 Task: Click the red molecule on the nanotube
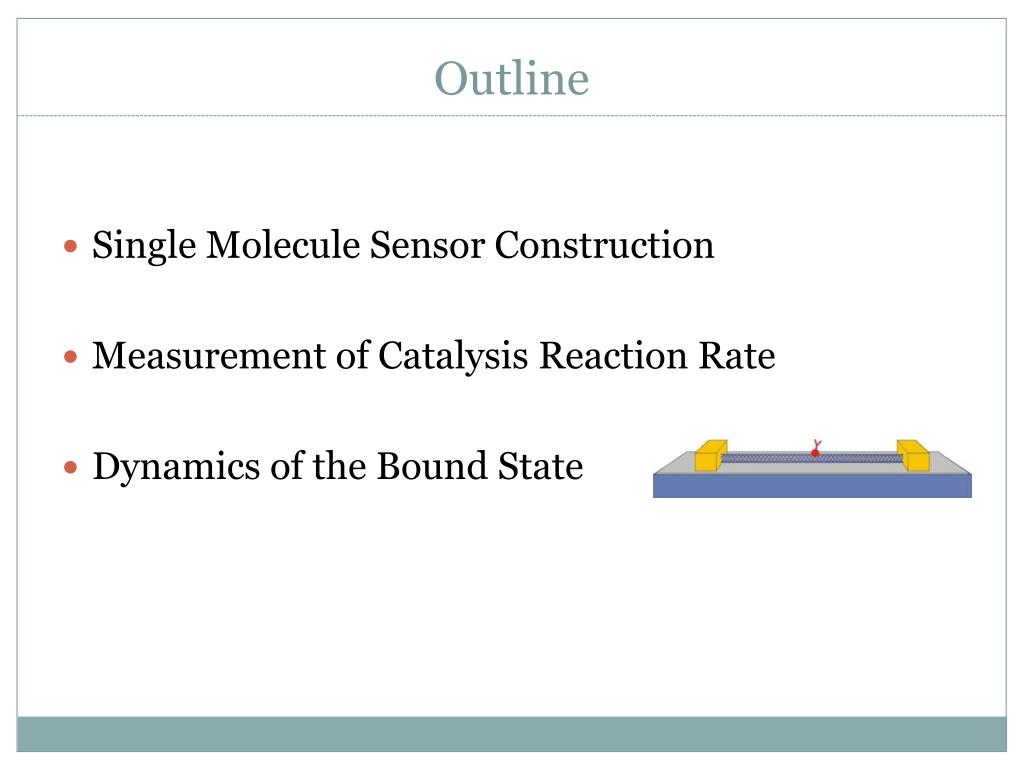coord(815,449)
